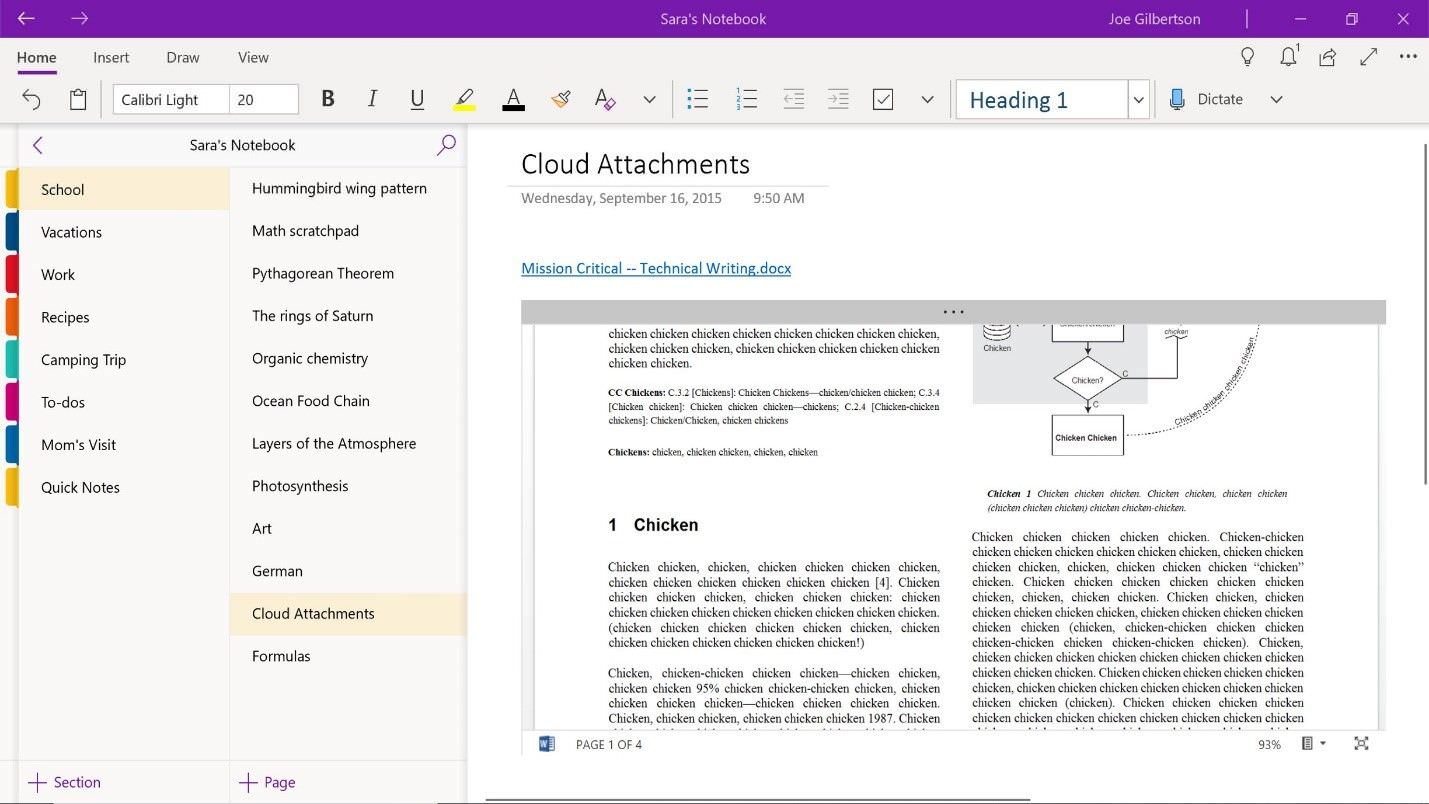Click the font size box showing 20
The width and height of the screenshot is (1429, 804).
tap(264, 99)
